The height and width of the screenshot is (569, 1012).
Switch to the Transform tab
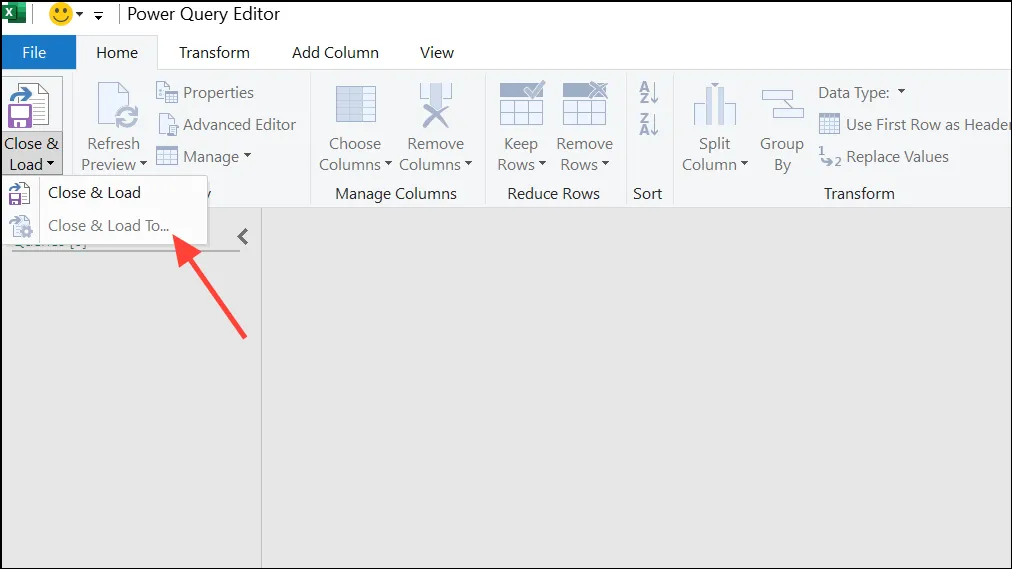tap(214, 52)
